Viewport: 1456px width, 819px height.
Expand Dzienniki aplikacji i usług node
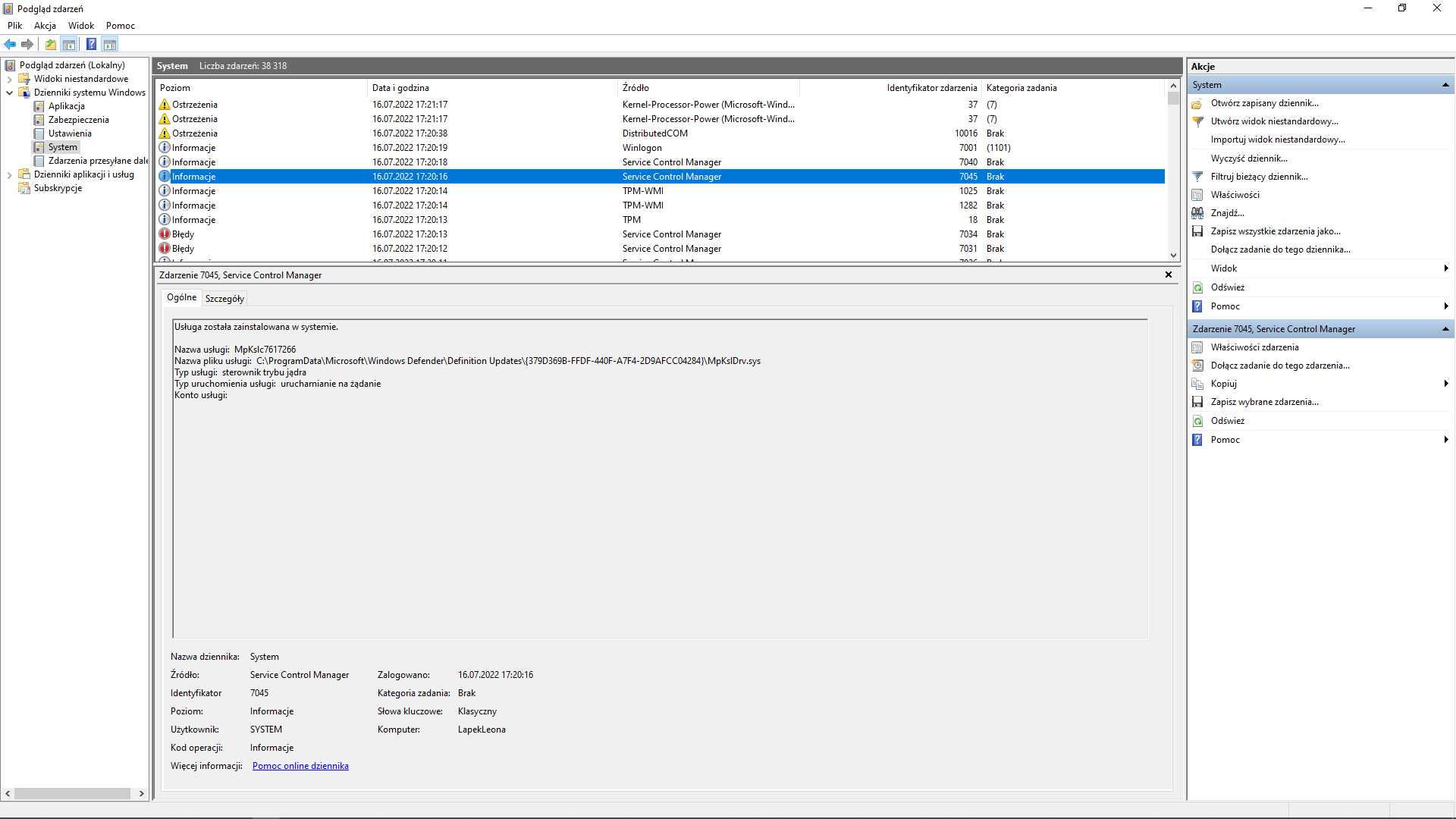[9, 174]
